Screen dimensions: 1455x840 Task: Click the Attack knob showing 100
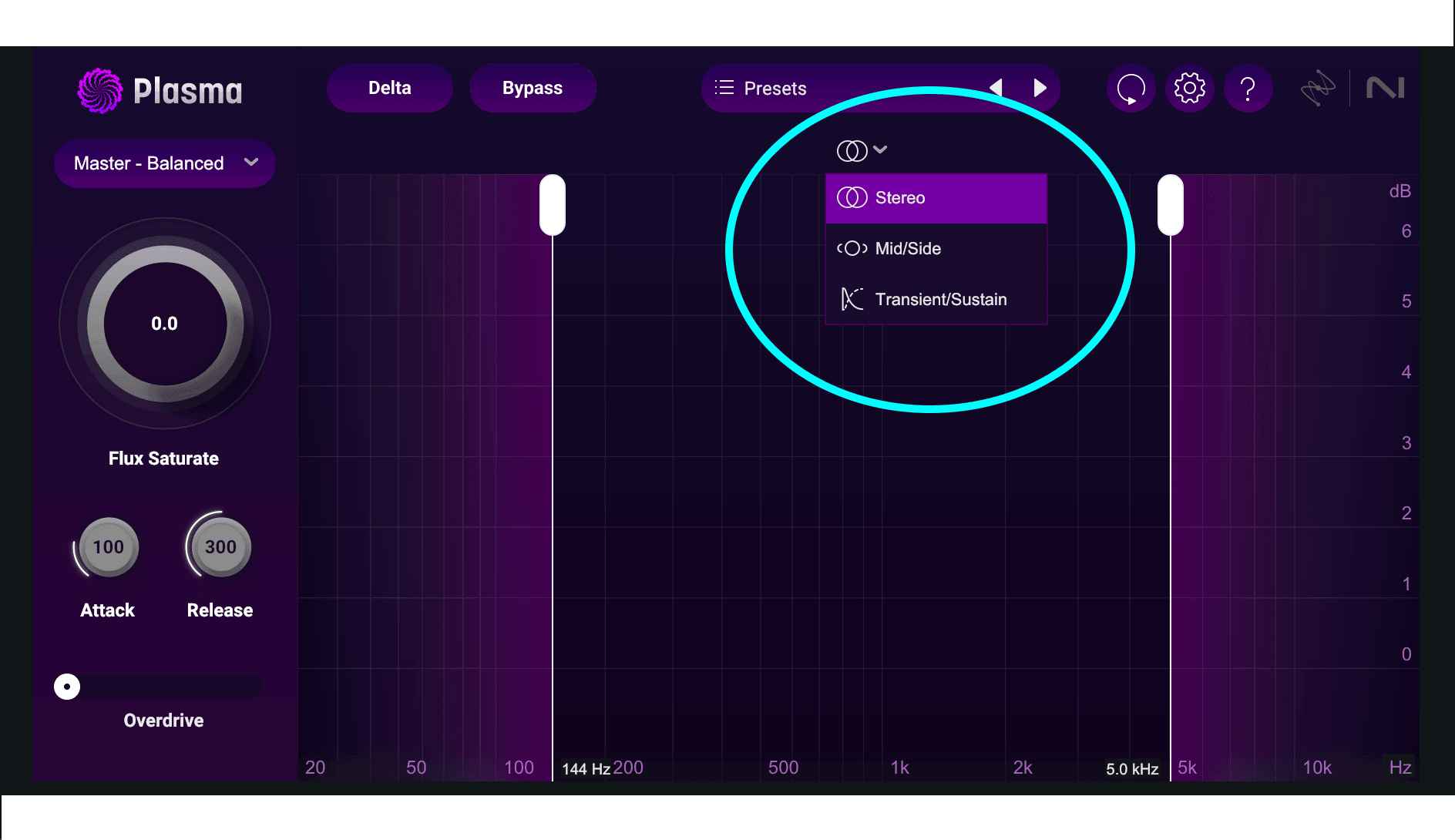pos(108,547)
